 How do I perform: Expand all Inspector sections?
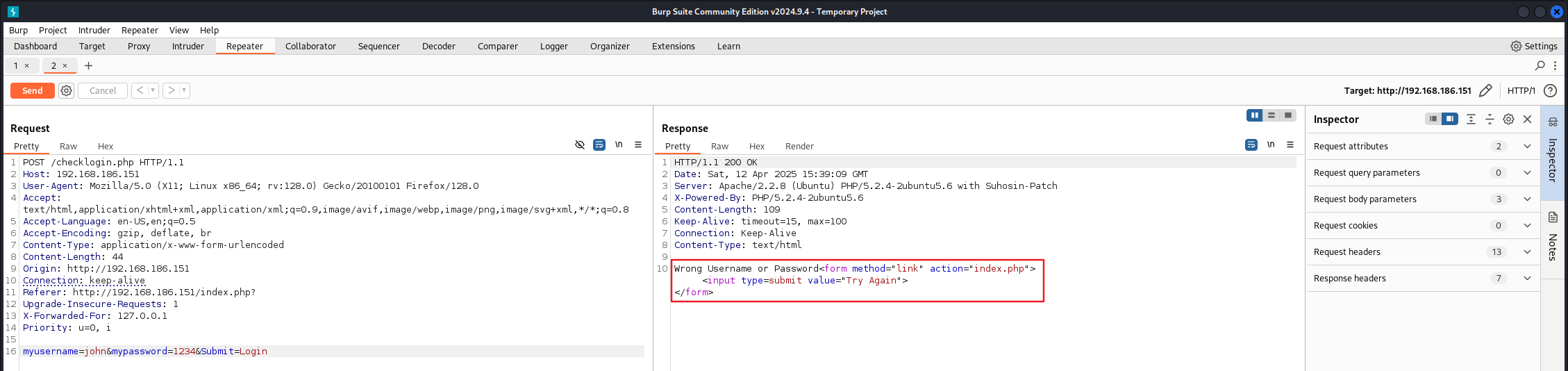point(1471,119)
